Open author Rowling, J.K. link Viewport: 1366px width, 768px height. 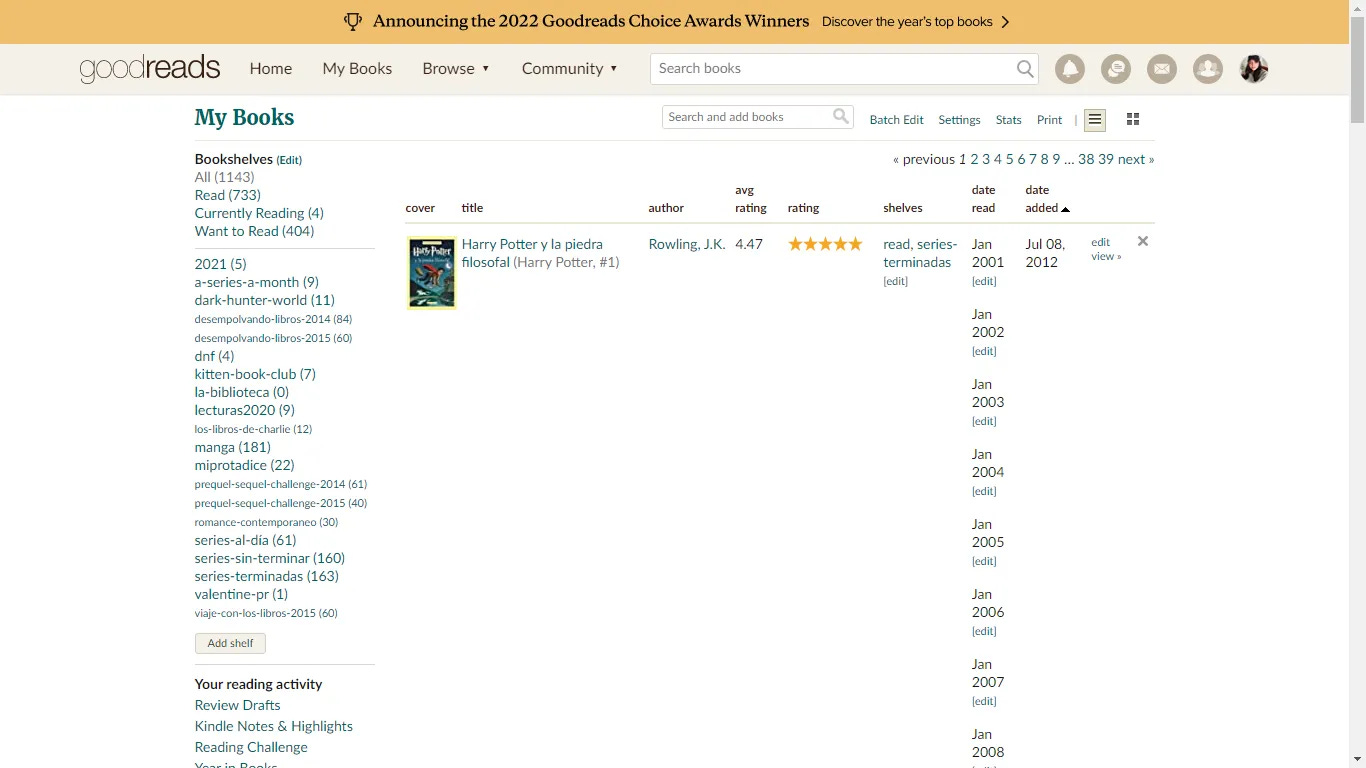[687, 244]
